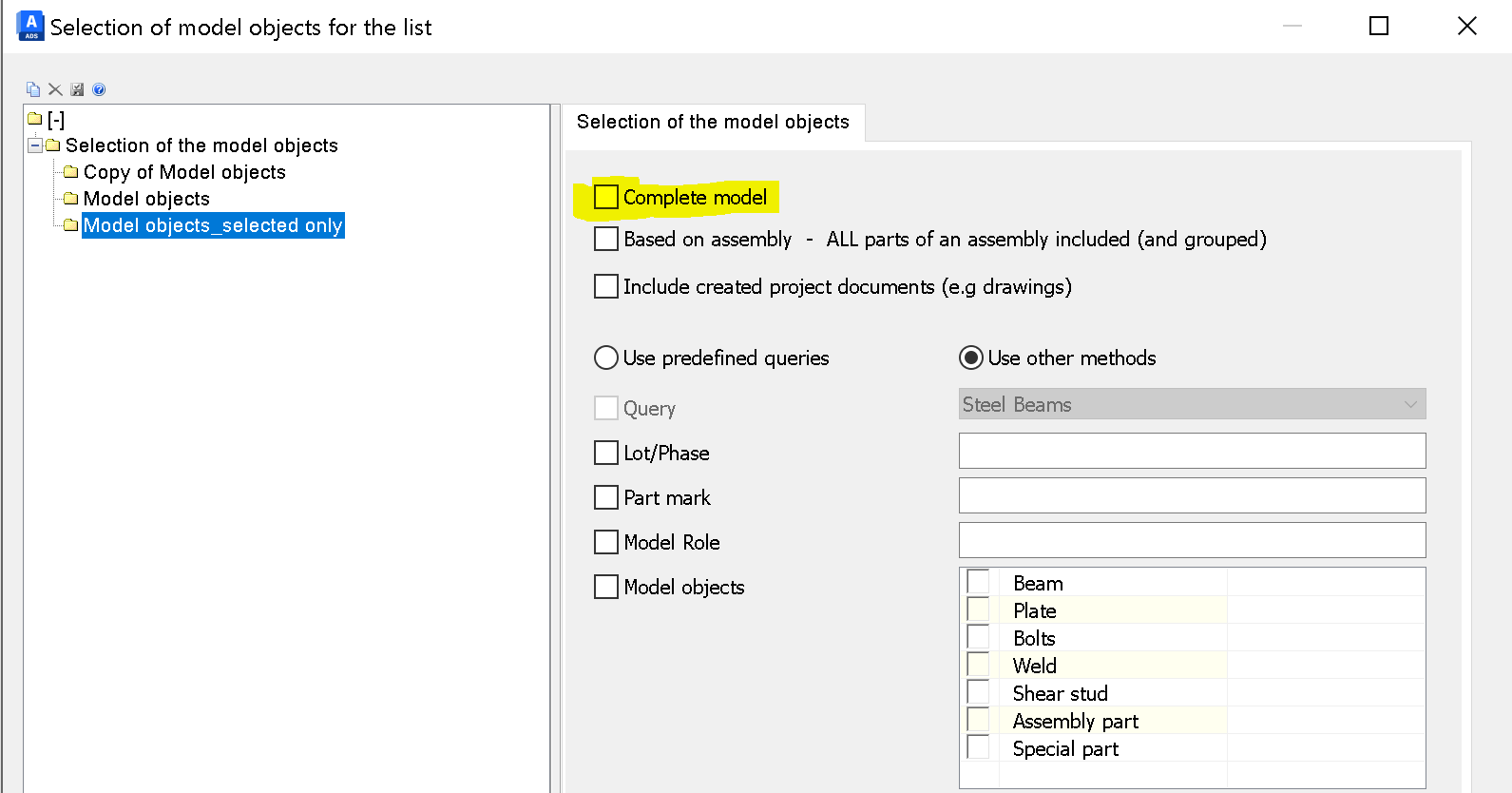The height and width of the screenshot is (793, 1512).
Task: Check Include created project documents
Action: (x=606, y=286)
